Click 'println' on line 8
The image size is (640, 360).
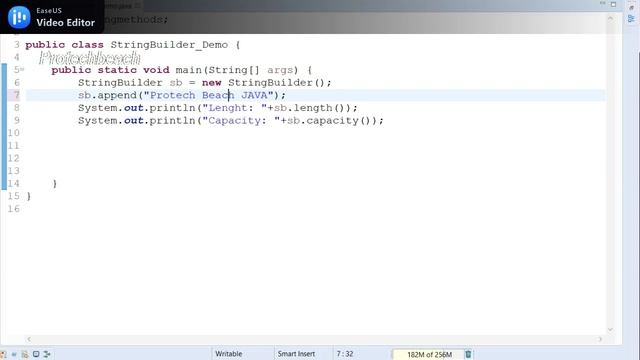tap(172, 108)
